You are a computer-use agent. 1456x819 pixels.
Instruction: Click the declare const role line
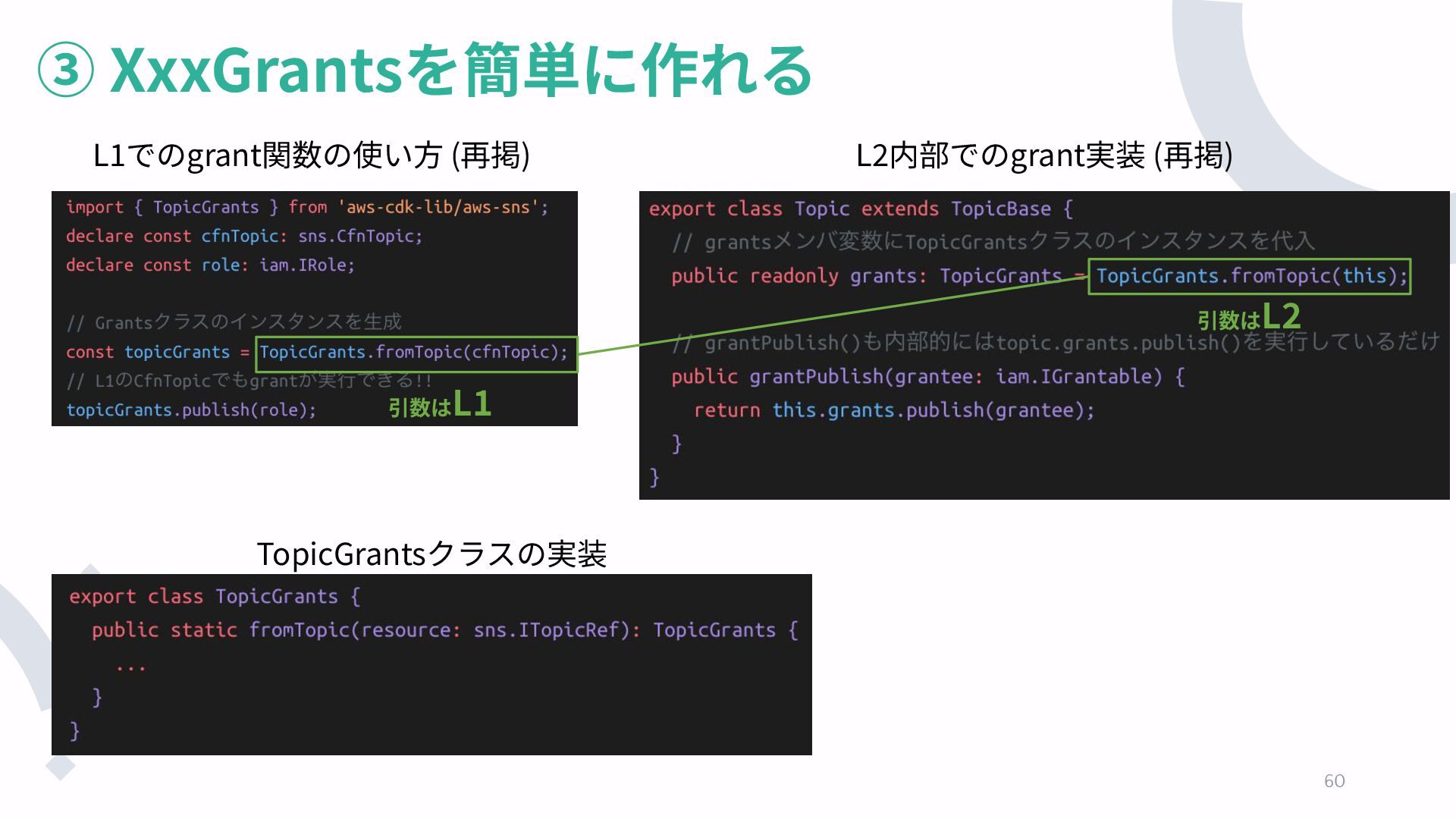click(210, 265)
